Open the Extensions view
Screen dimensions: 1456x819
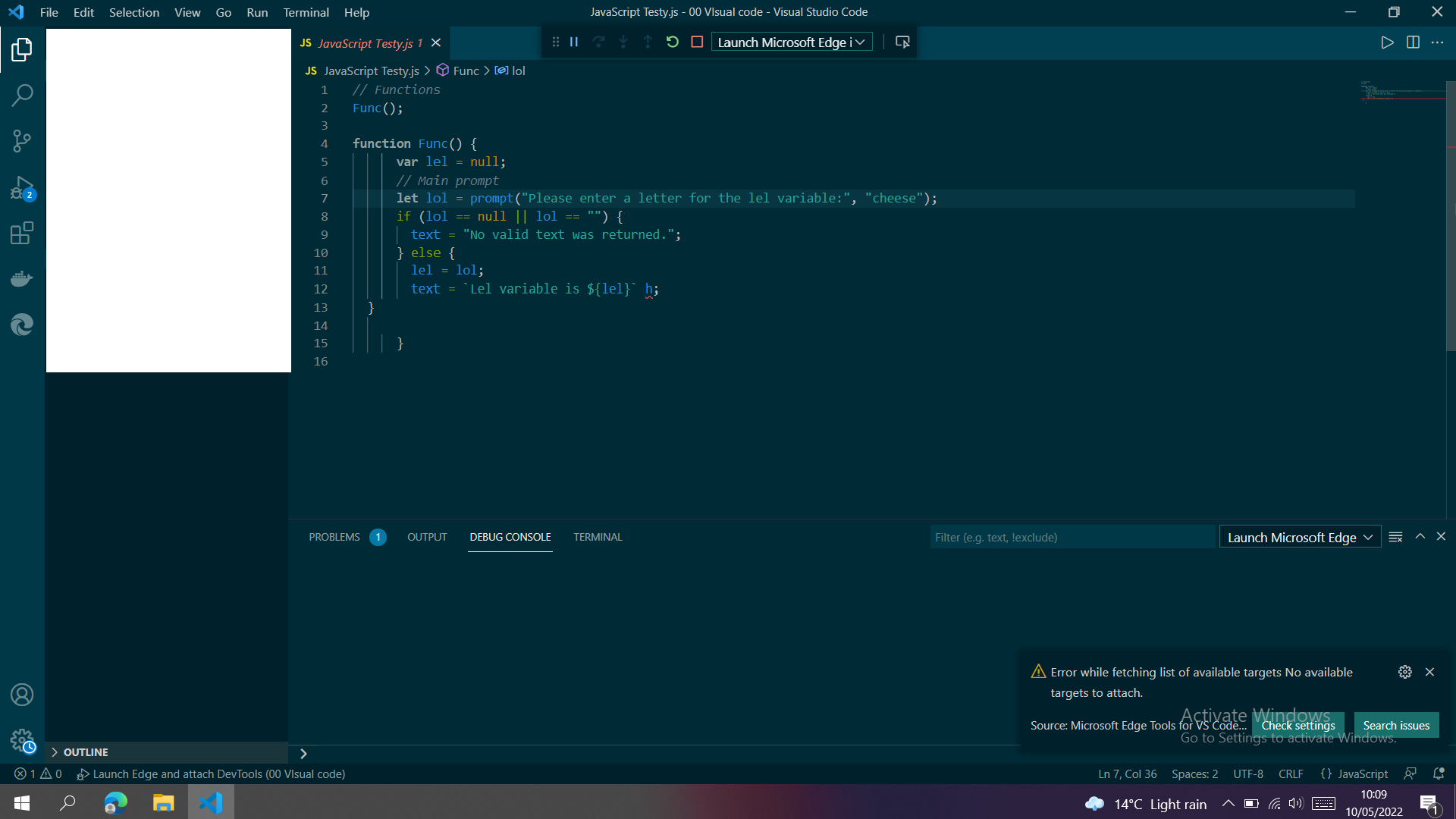coord(22,233)
